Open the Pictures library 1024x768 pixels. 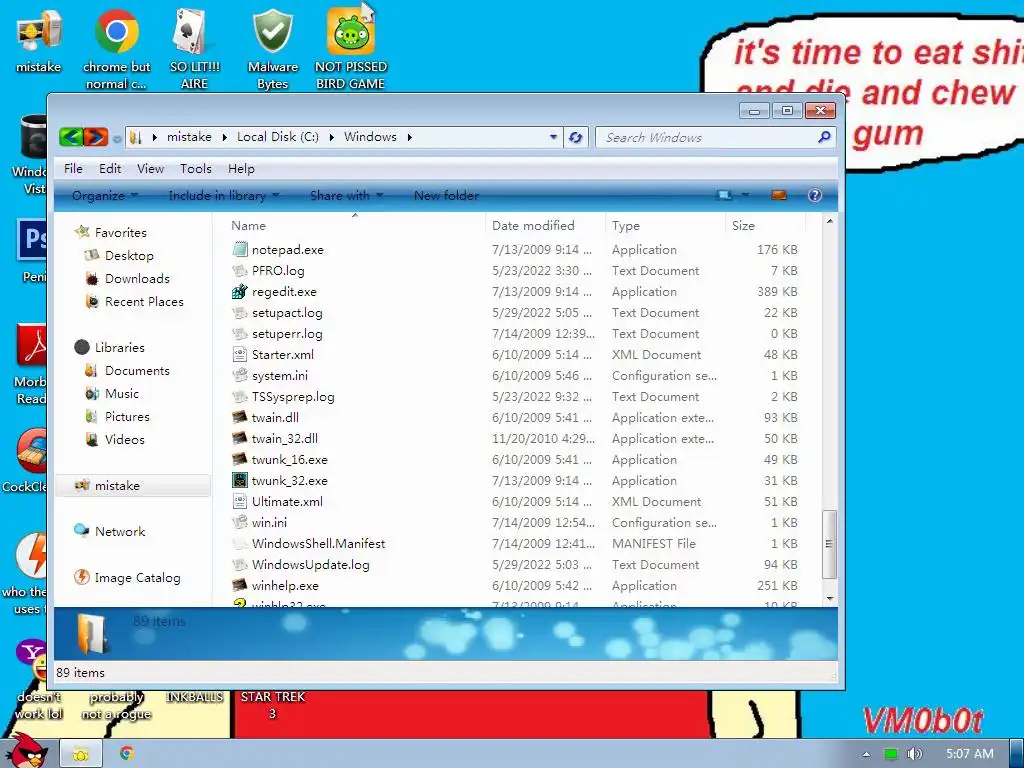click(118, 417)
